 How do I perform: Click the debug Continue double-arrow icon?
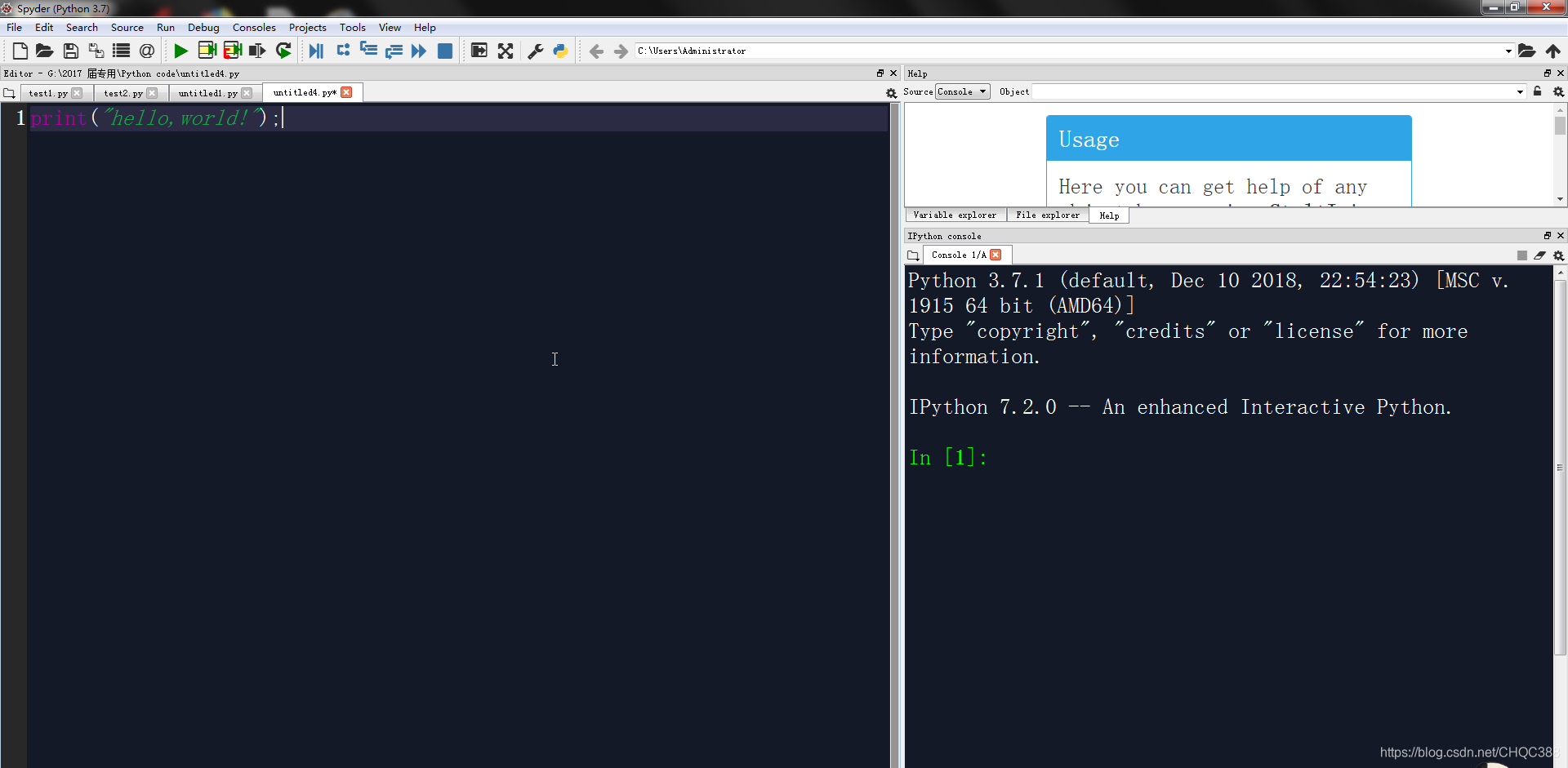(419, 51)
